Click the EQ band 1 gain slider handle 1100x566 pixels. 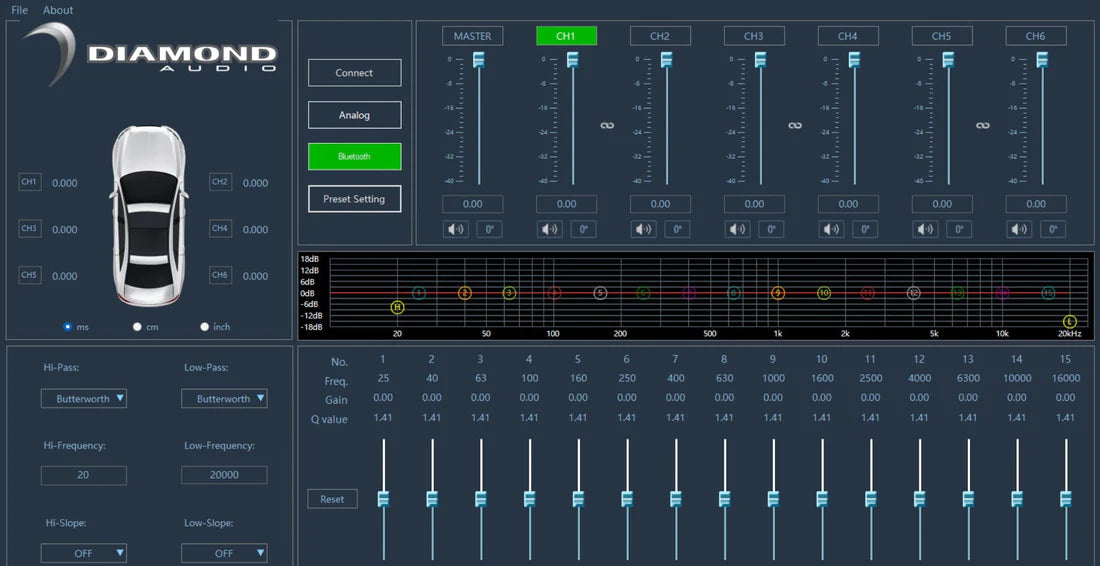(383, 498)
